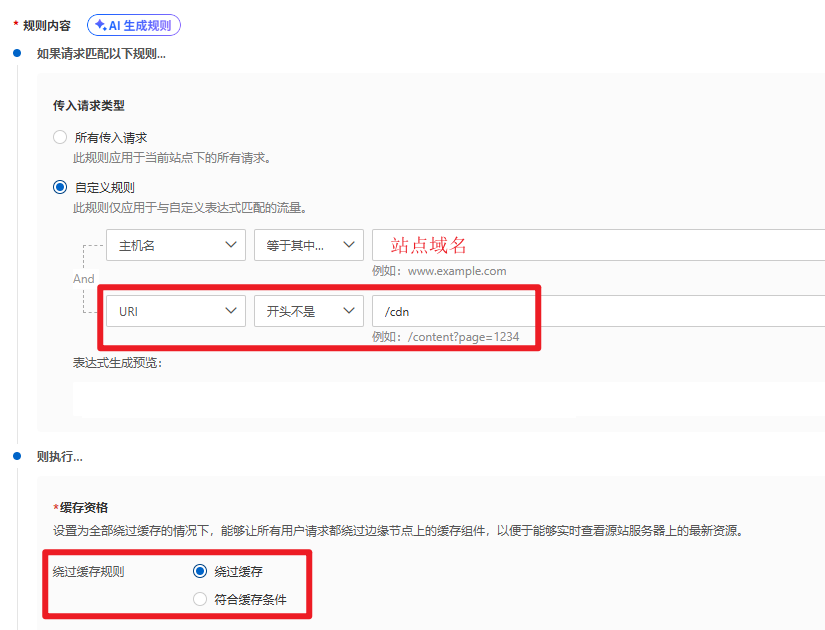Click the 开头不是 dropdown chevron arrow

tap(349, 311)
